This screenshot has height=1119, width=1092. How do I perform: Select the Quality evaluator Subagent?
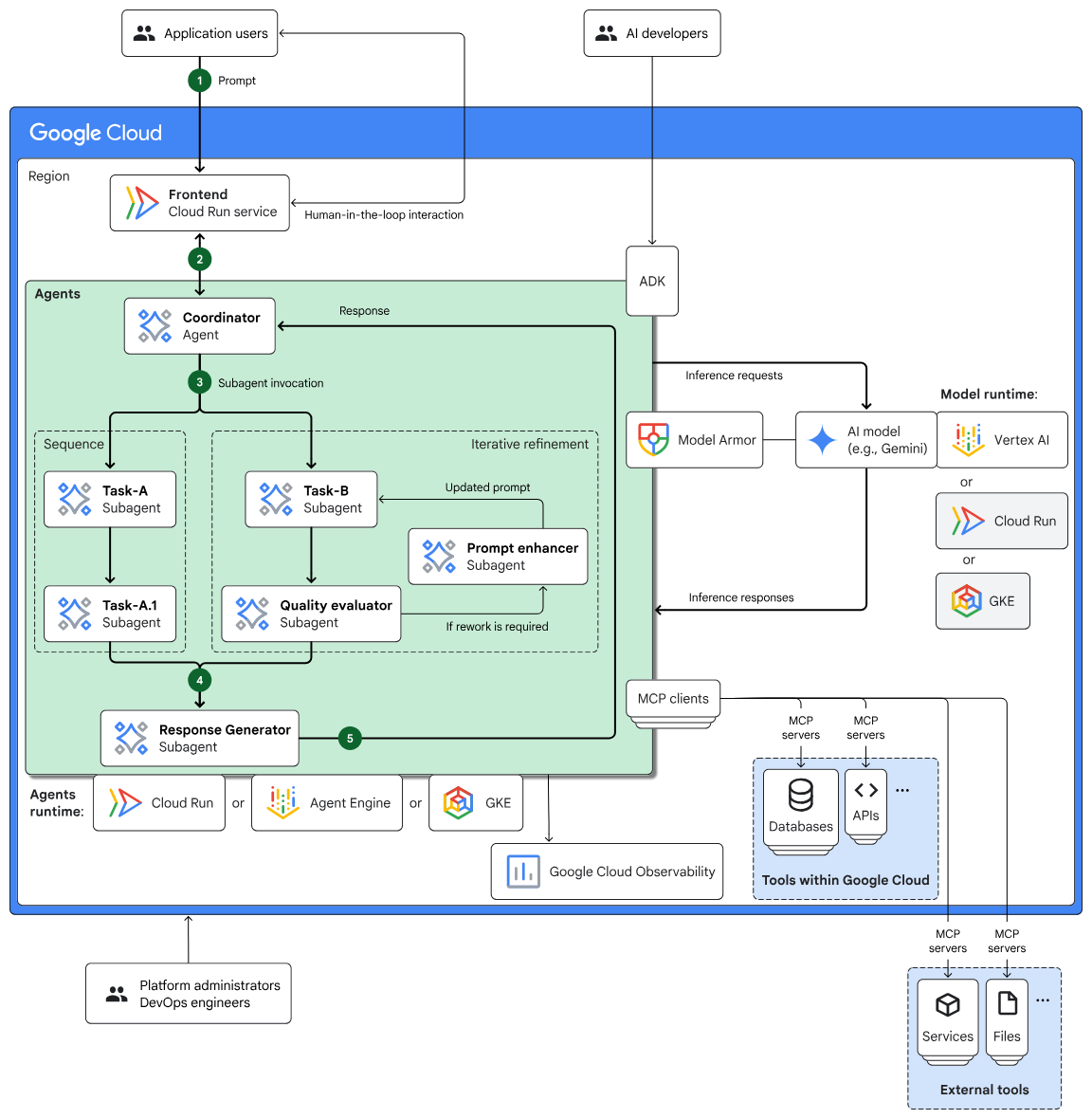310,614
